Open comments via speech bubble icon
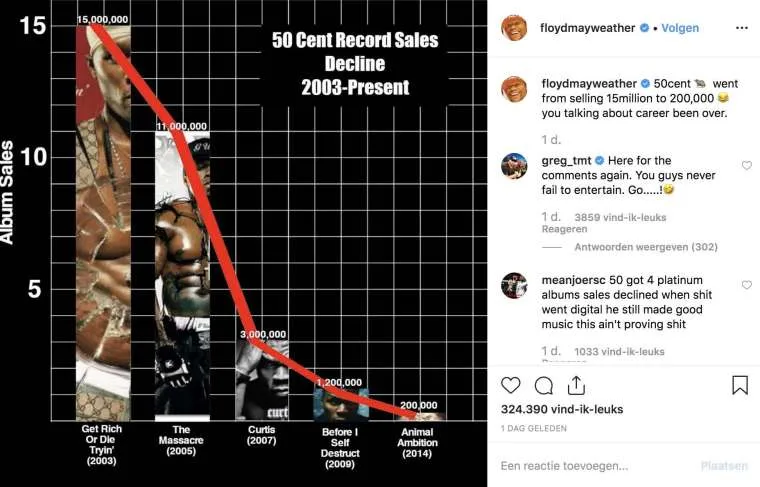Viewport: 760px width, 487px height. [544, 385]
